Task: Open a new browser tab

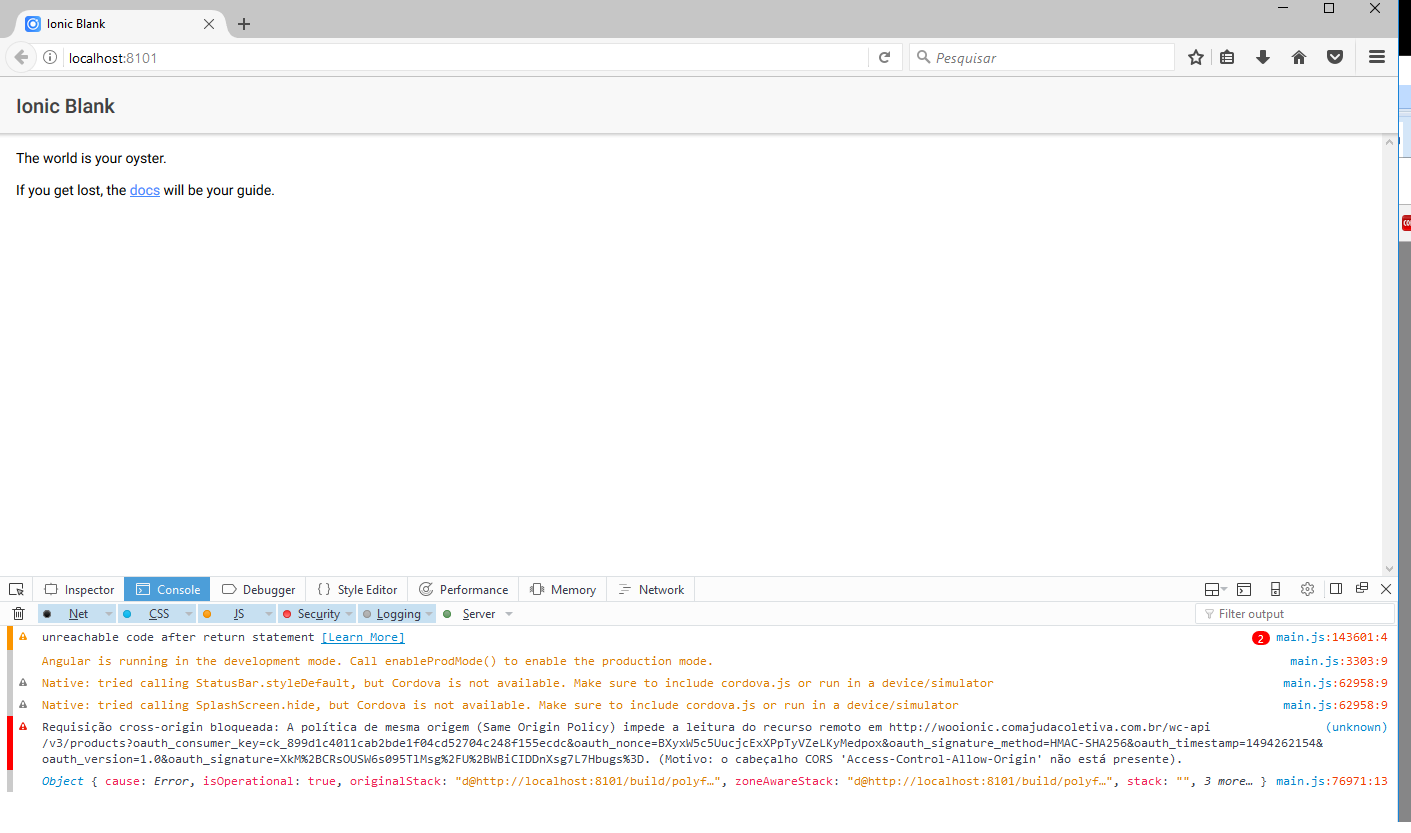Action: [x=244, y=24]
